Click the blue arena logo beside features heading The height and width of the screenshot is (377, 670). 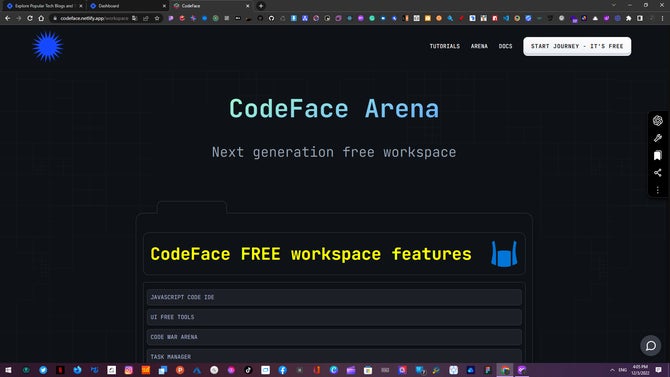pos(504,254)
